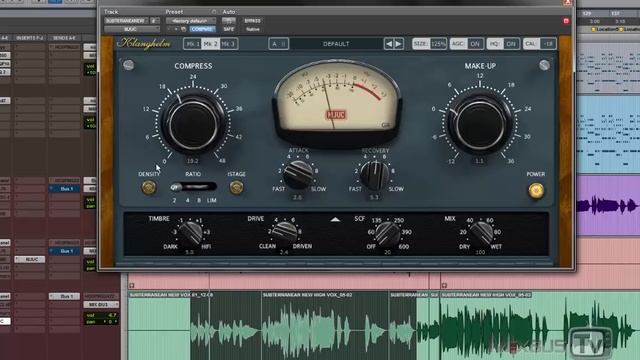Toggle the COMPARE button

202,29
